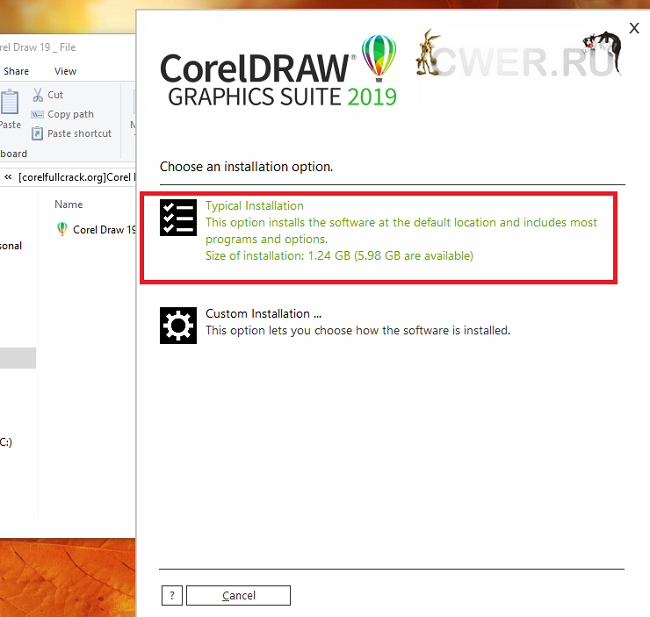Click the typical installation size text line
Viewport: 650px width, 617px height.
pos(339,256)
